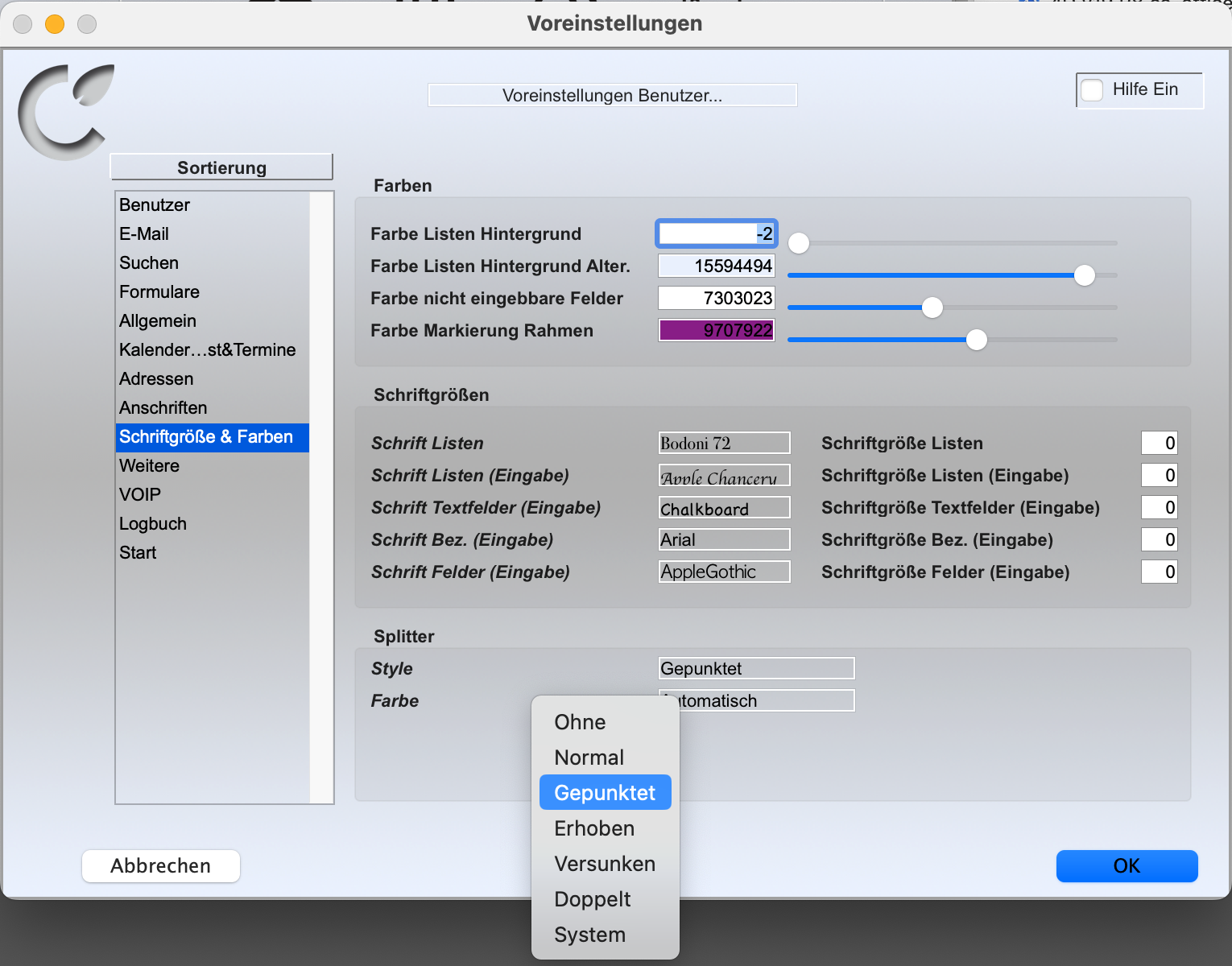This screenshot has height=966, width=1232.
Task: Open the Schrift Textfelder Chalkboard font dropdown
Action: pyautogui.click(x=724, y=508)
